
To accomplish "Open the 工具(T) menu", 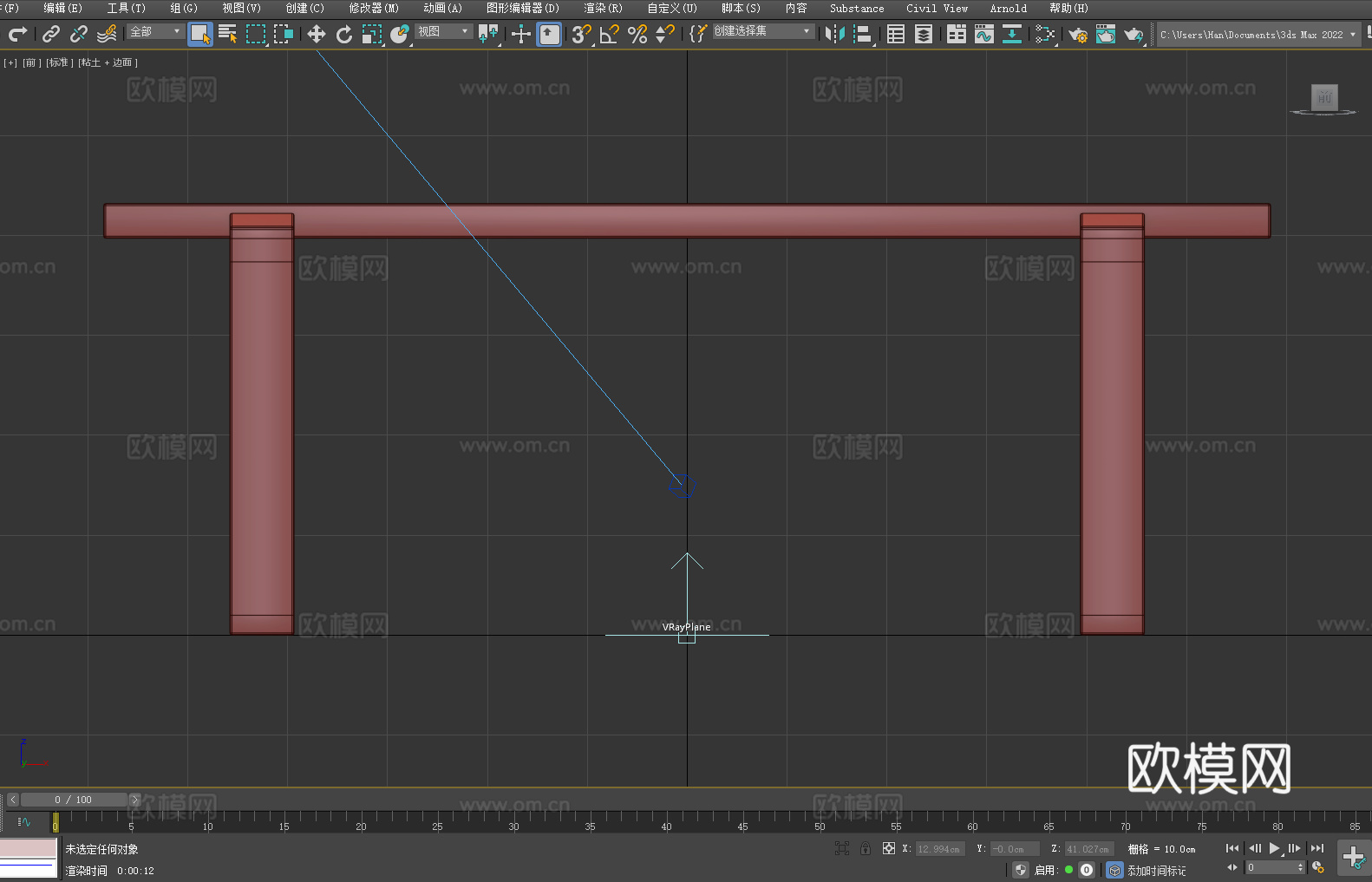I will (x=127, y=8).
